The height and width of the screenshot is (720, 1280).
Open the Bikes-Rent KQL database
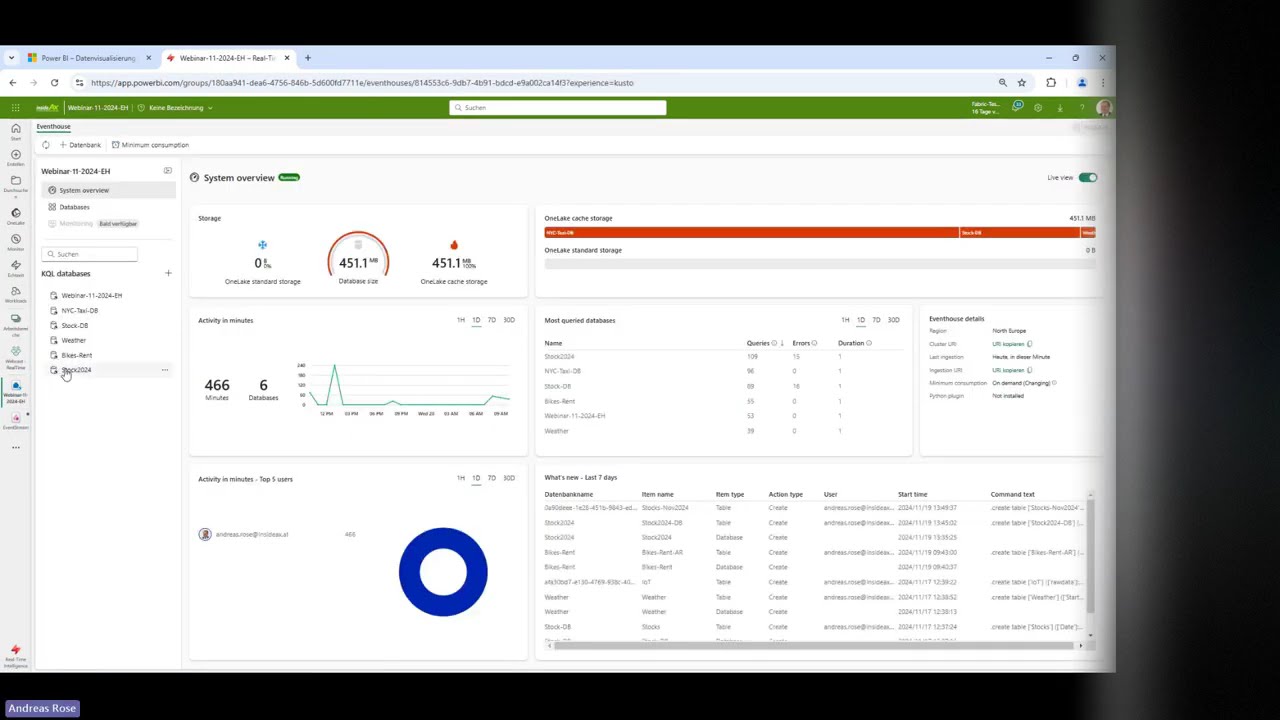[76, 355]
